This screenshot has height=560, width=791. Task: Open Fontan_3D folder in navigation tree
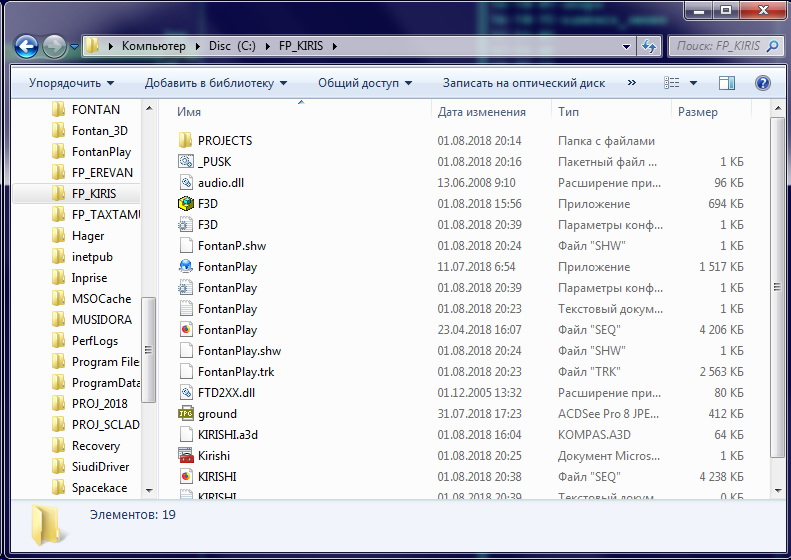point(99,131)
